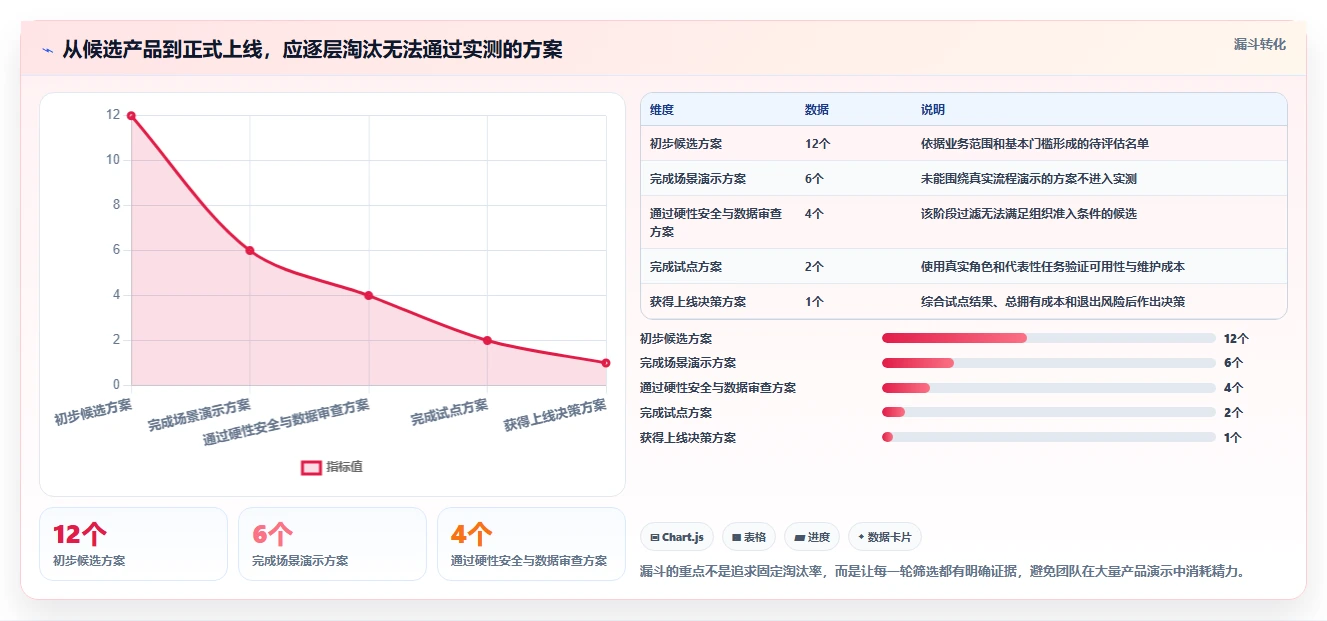Click the footer note starting with 漏斗的重点
The image size is (1327, 621).
(942, 571)
